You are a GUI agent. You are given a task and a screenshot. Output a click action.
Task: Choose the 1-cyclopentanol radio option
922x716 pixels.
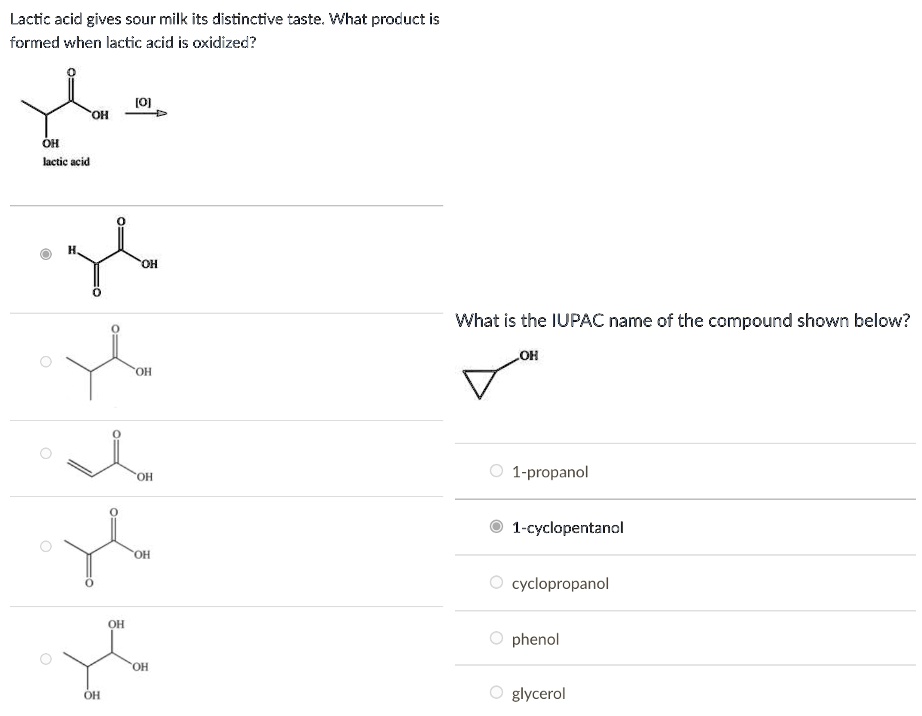497,527
